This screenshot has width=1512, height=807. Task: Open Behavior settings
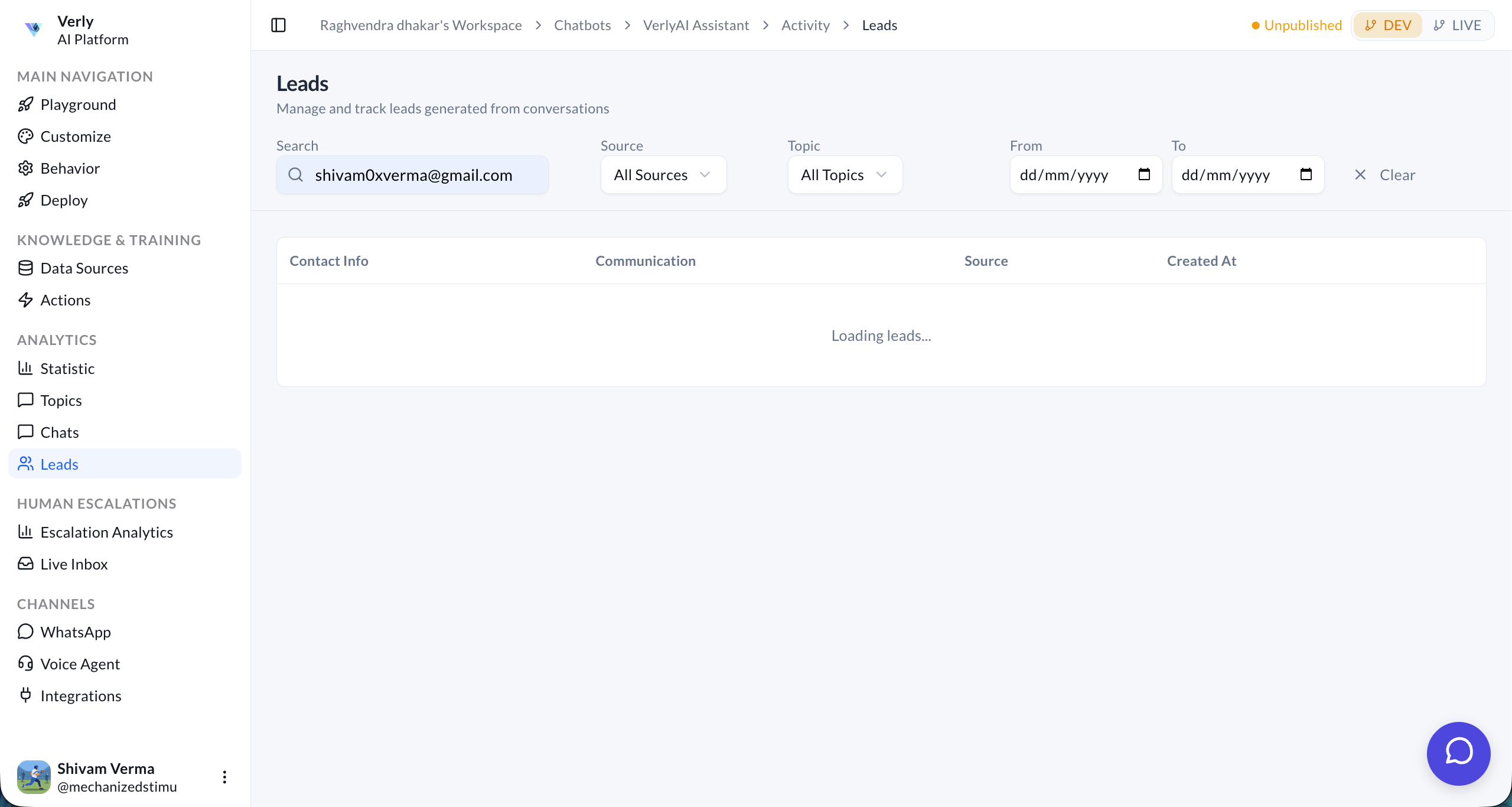tap(70, 168)
